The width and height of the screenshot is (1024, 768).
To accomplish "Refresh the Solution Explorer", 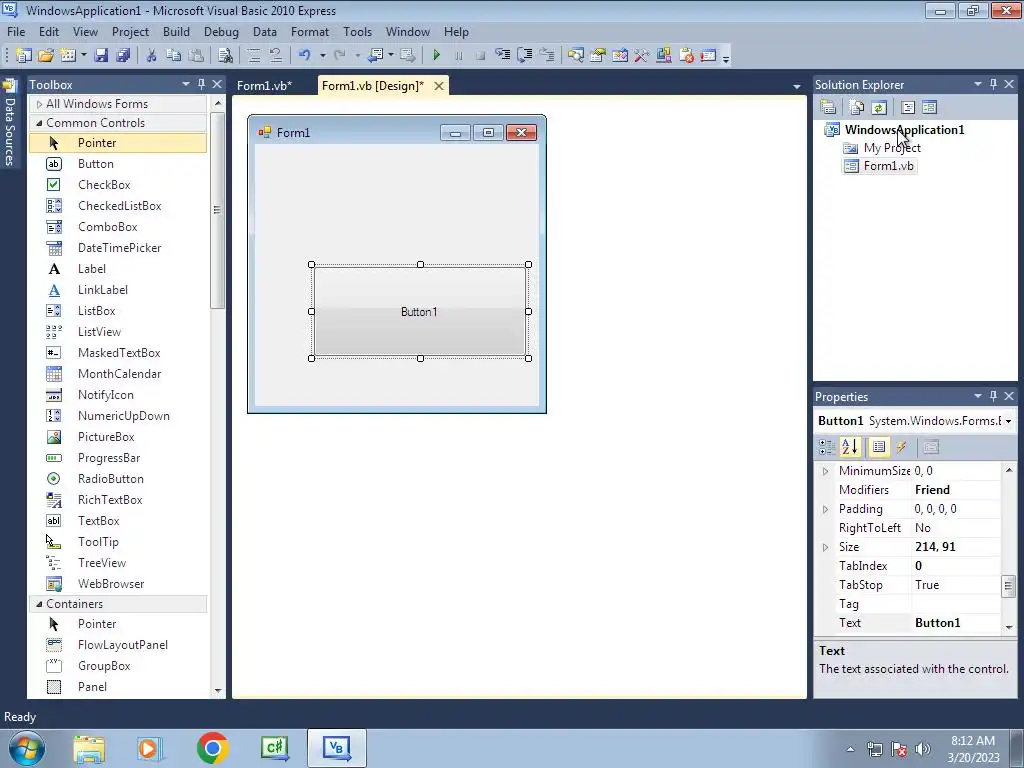I will click(x=879, y=107).
